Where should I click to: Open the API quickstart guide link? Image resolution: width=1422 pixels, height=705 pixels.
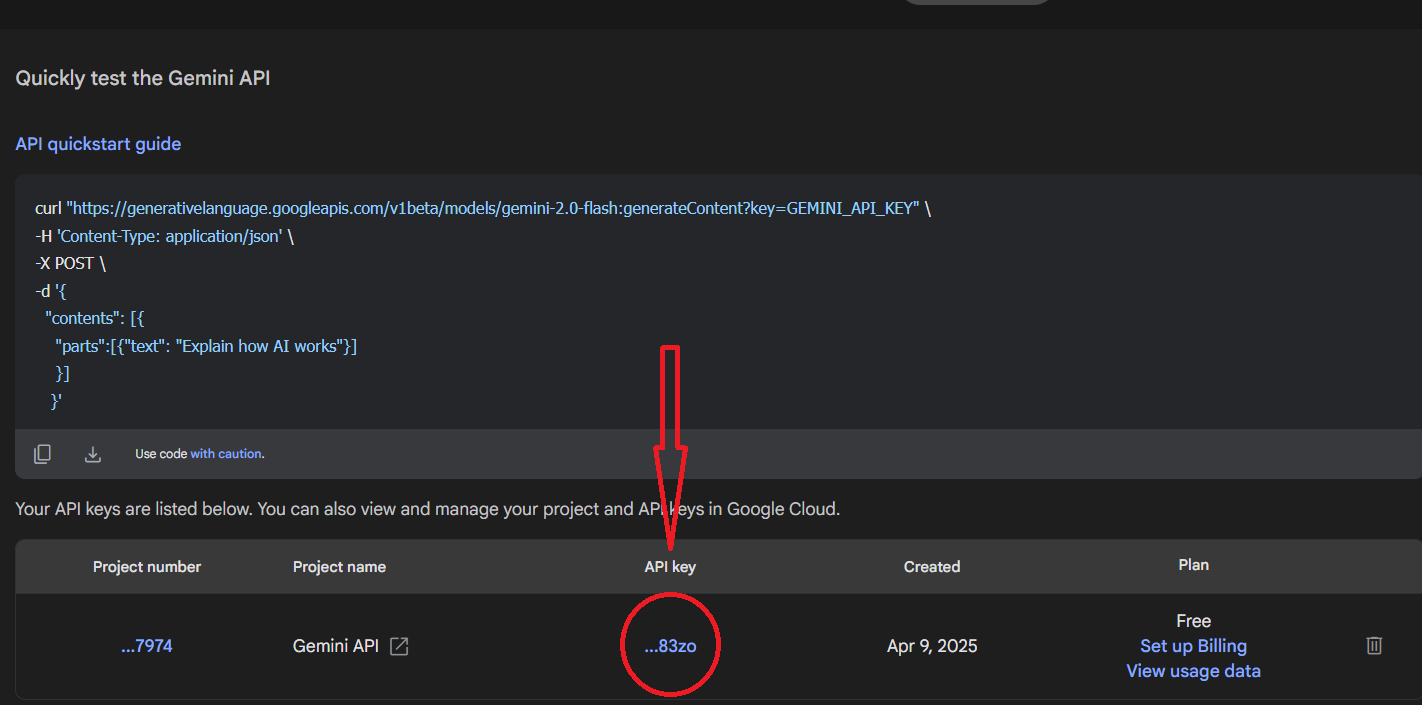pos(98,144)
